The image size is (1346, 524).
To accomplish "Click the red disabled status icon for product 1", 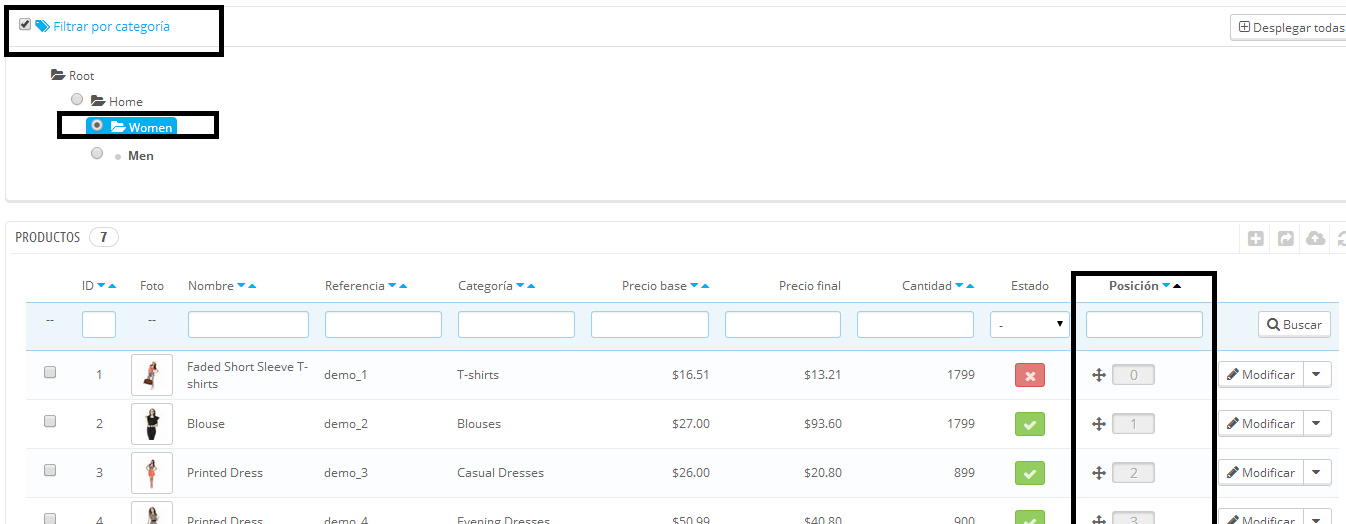I will [x=1029, y=375].
